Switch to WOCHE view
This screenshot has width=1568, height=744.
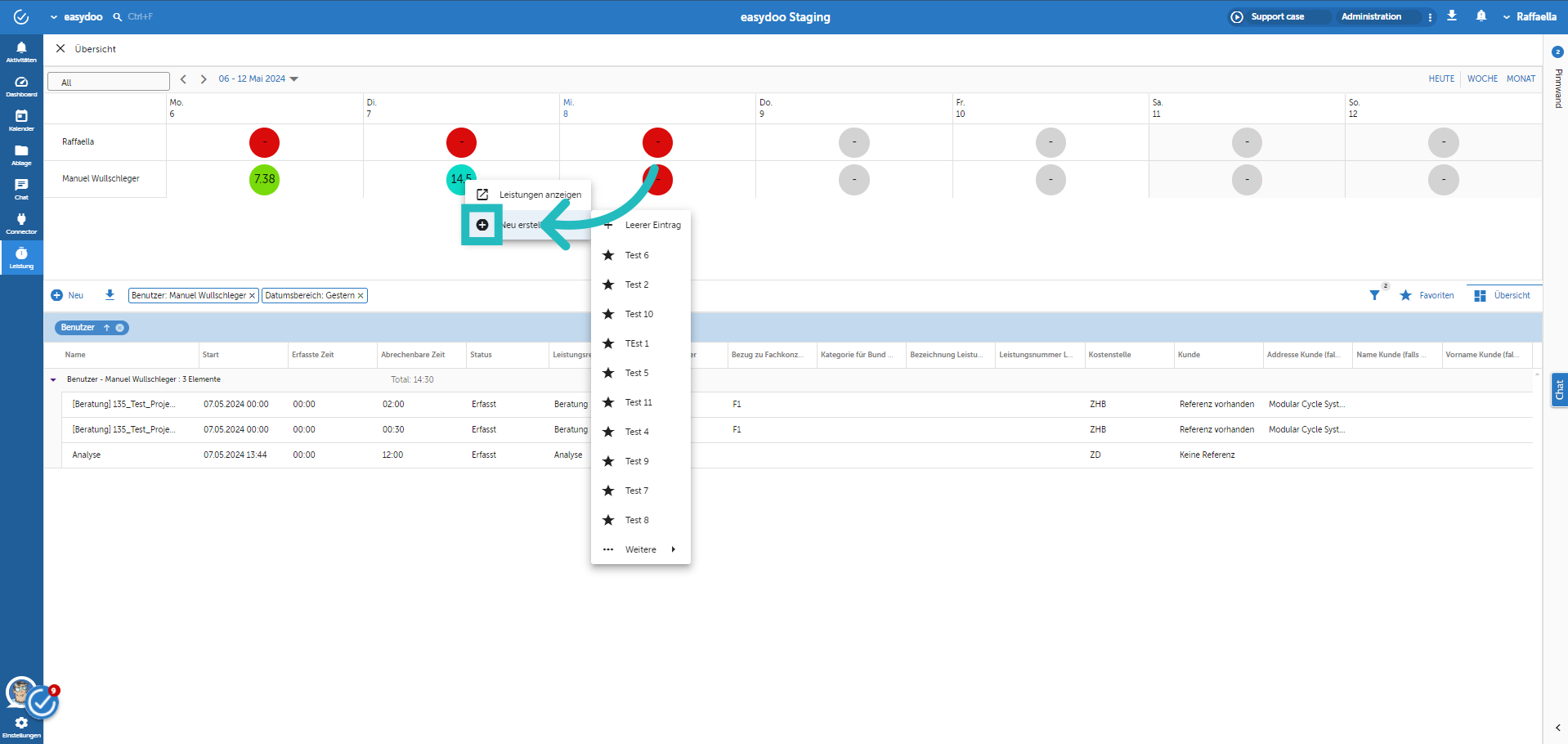(1482, 79)
